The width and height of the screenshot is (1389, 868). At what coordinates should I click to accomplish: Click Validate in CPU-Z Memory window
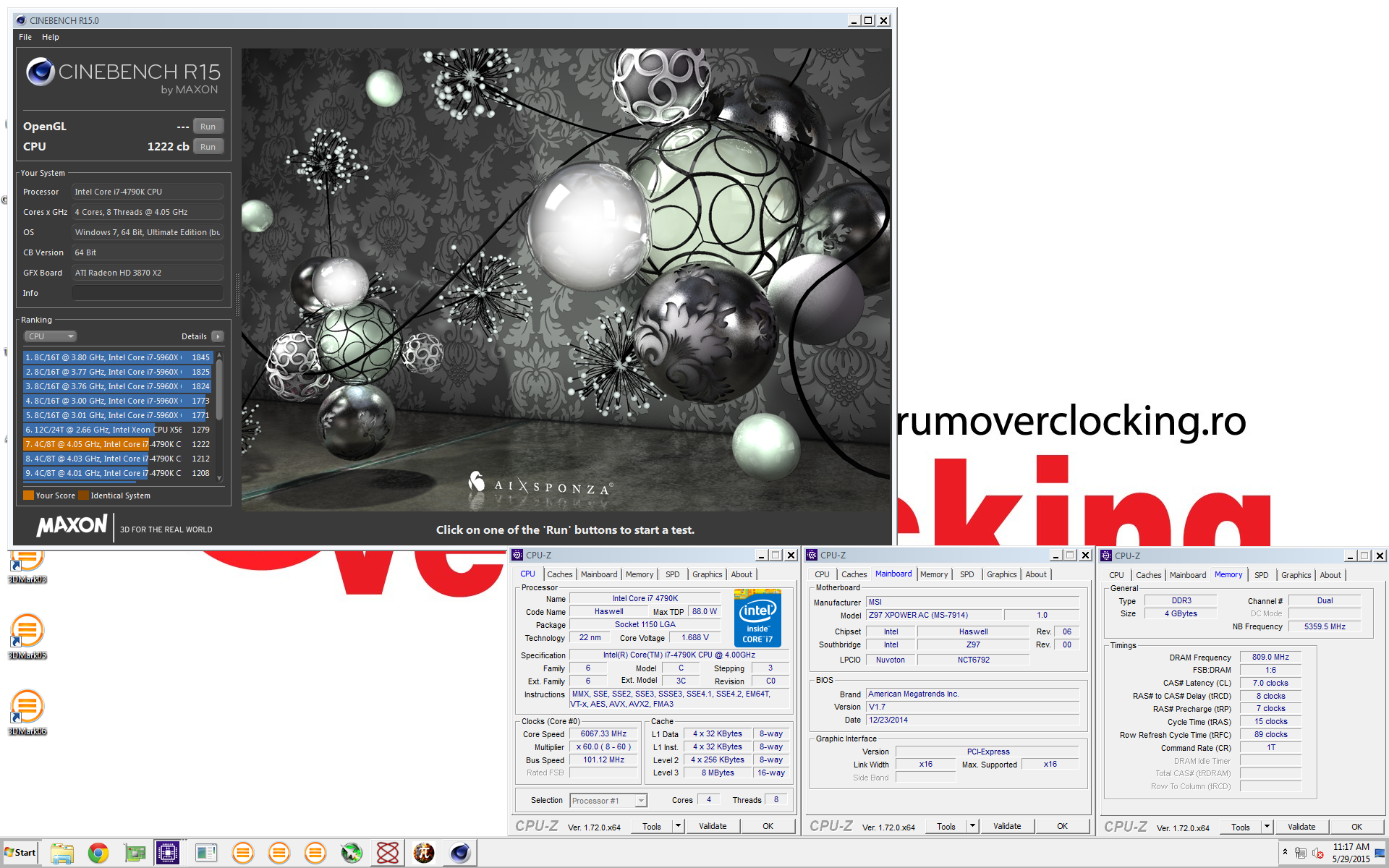(1301, 827)
